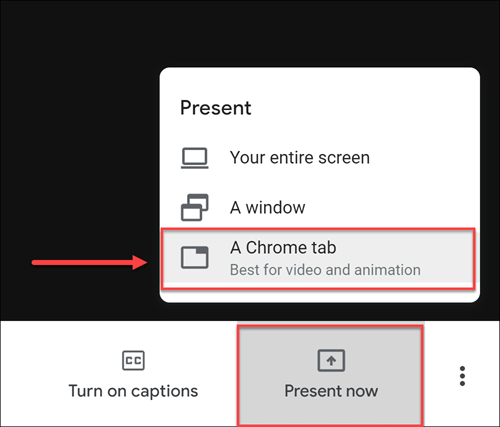Click the Present now upload-arrow icon

pyautogui.click(x=331, y=360)
